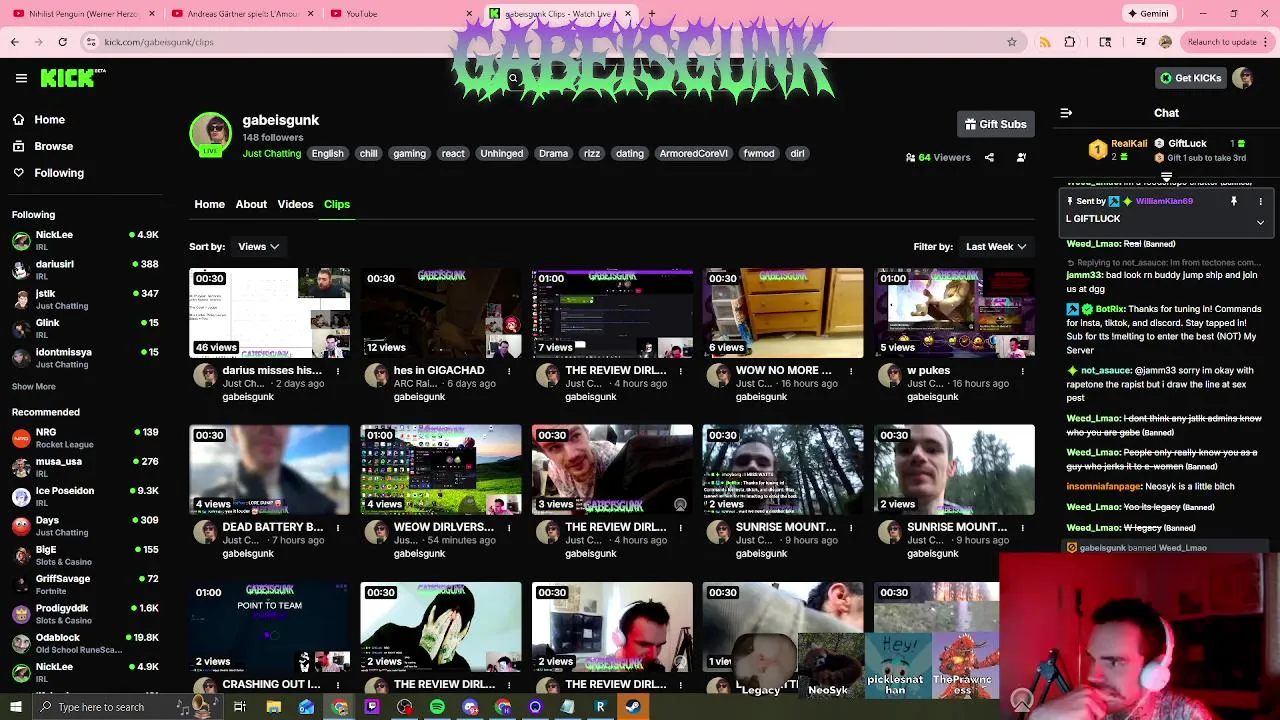1280x720 pixels.
Task: Expand Show more under Following
Action: (34, 386)
